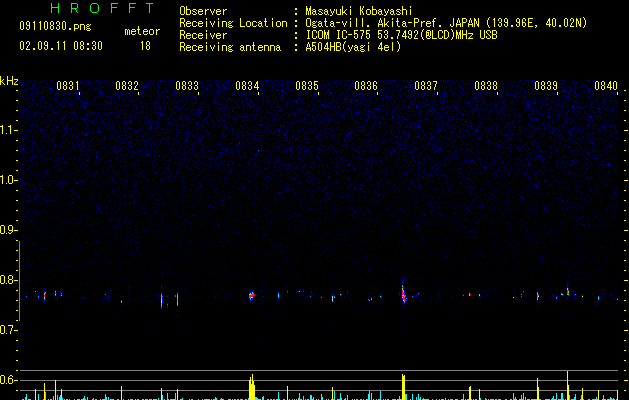
Task: Click the meteor count 18
Action: click(145, 46)
